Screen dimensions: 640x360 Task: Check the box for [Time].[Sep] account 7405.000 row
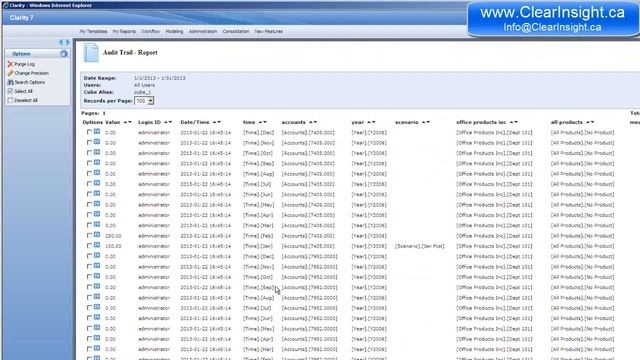pyautogui.click(x=89, y=164)
